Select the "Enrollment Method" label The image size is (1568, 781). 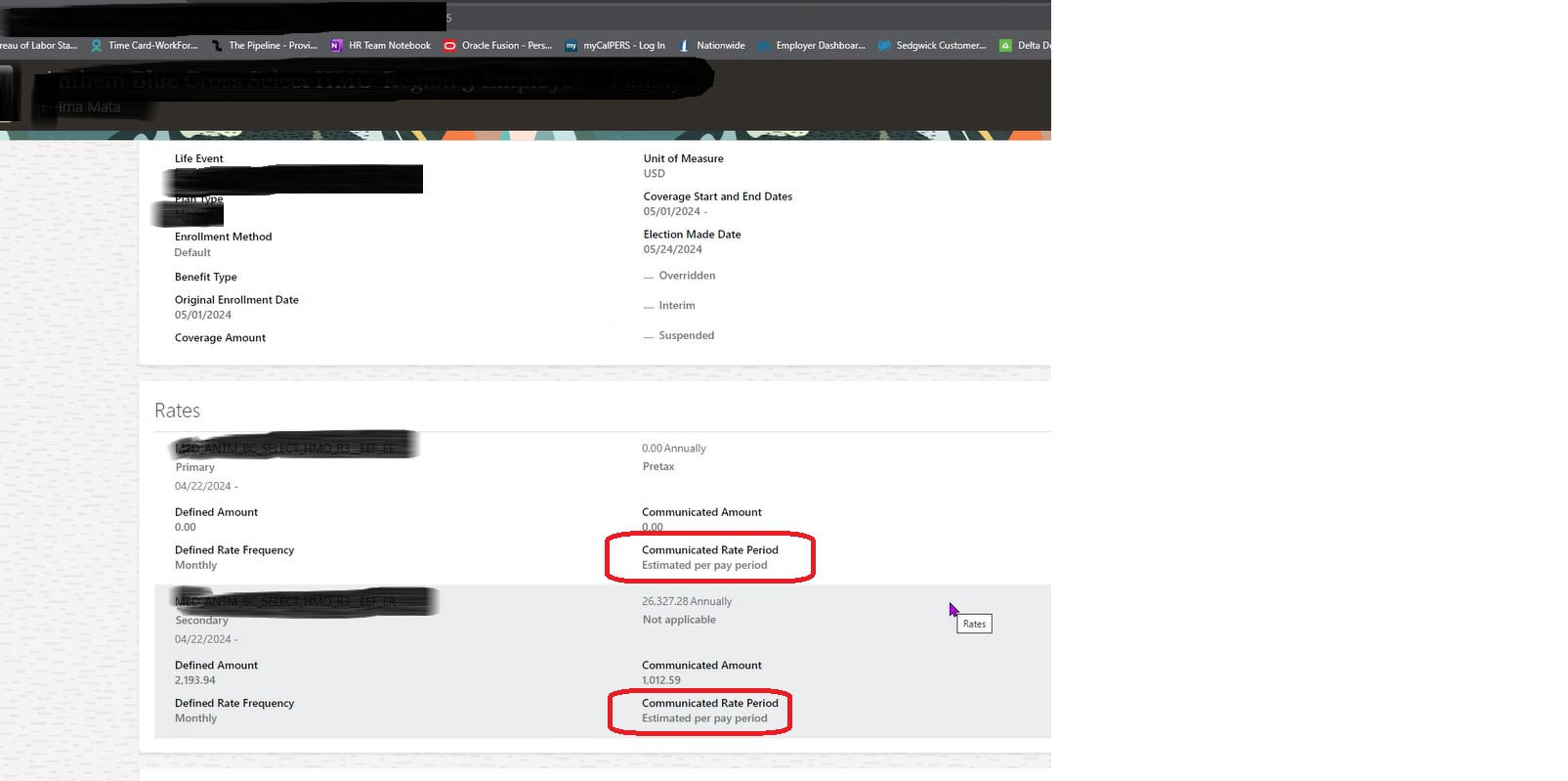click(223, 237)
